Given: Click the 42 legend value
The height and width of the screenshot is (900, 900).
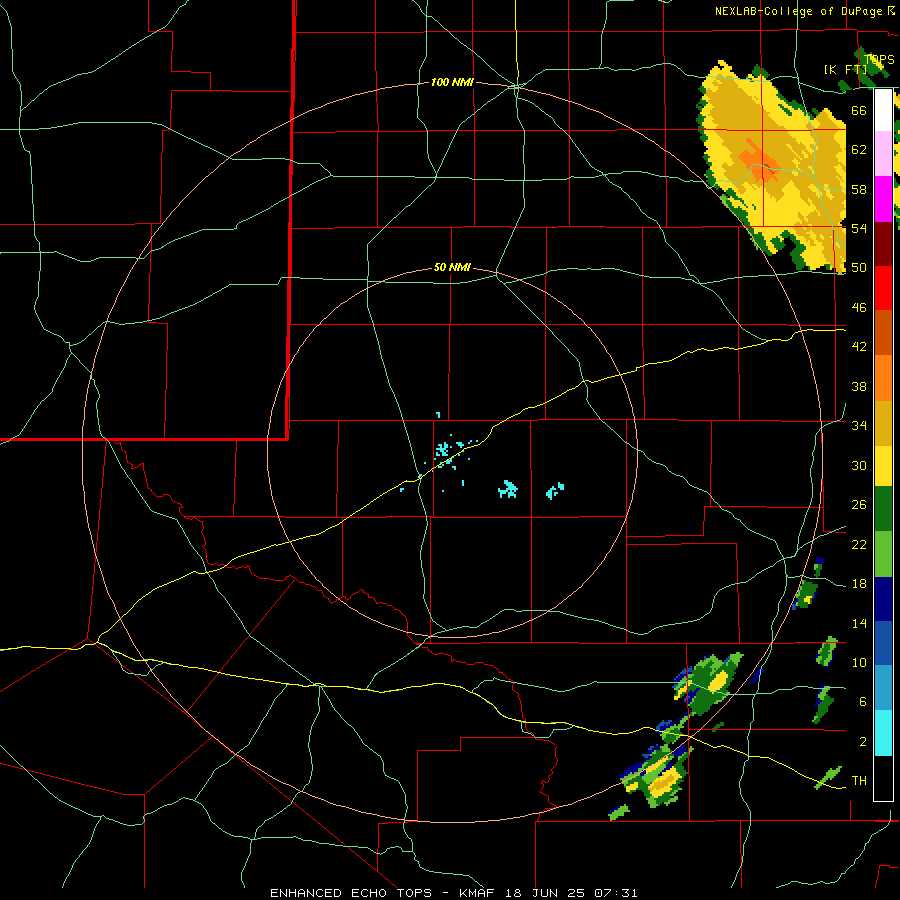Looking at the screenshot, I should (859, 346).
